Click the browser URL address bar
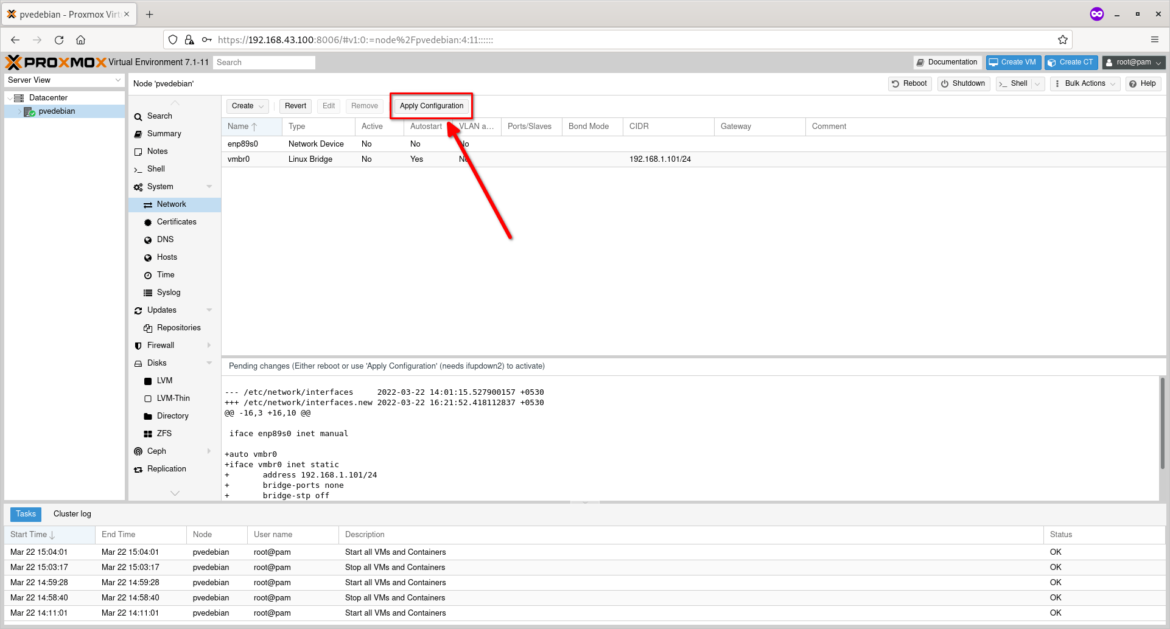 (619, 40)
